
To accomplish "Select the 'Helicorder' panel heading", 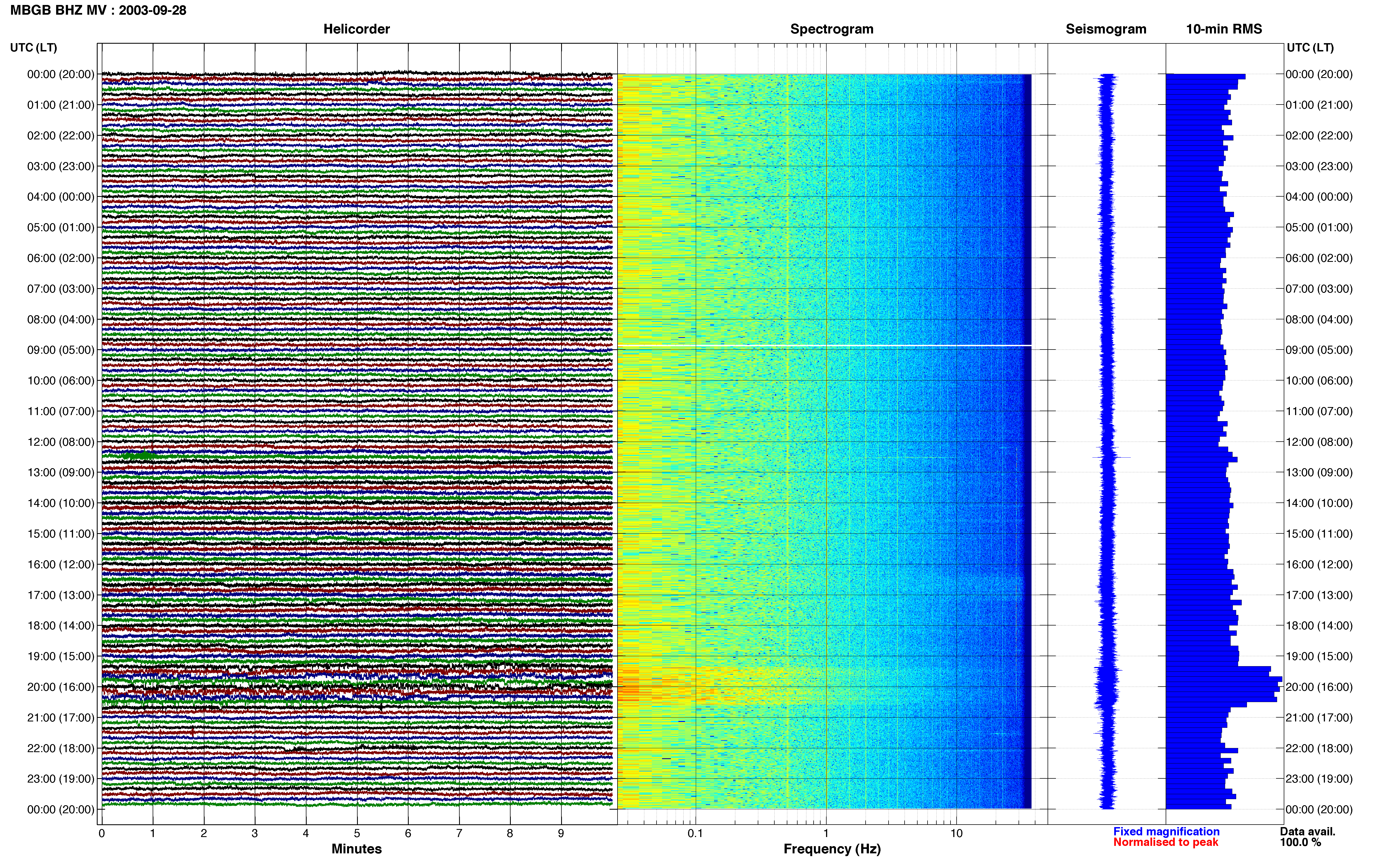I will 356,29.
